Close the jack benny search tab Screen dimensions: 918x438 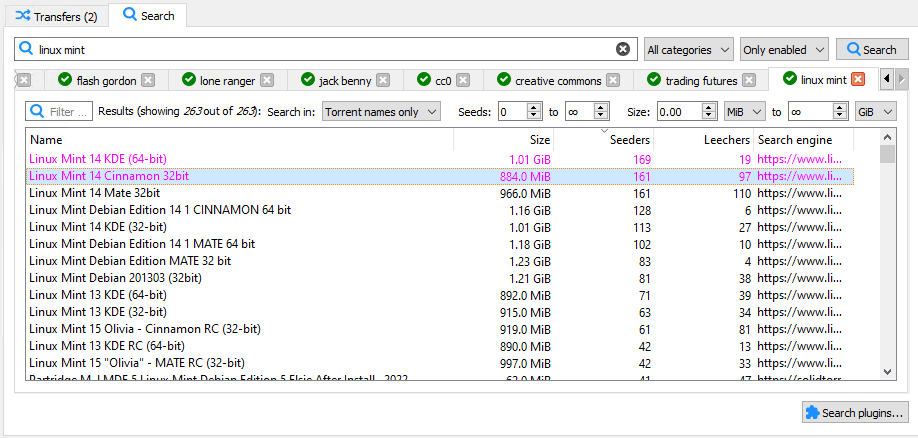[383, 80]
